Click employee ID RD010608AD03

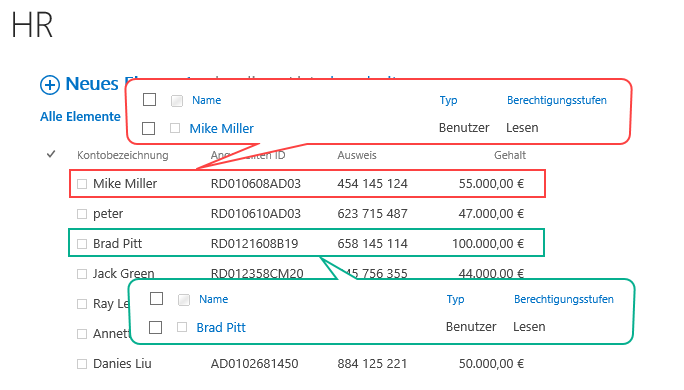256,184
